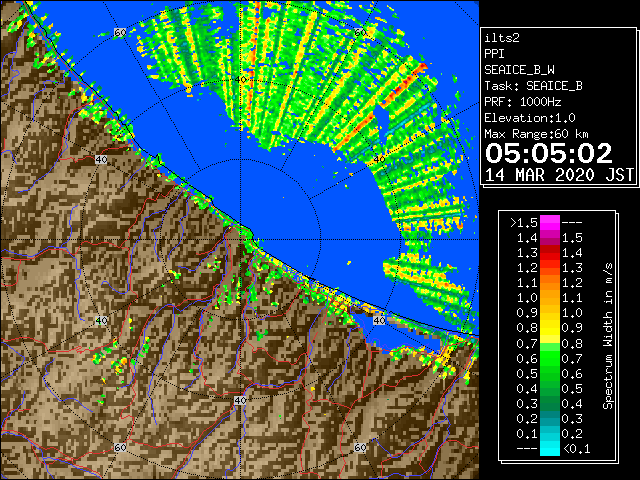Click the PRF: 1000Hz text

pyautogui.click(x=523, y=102)
